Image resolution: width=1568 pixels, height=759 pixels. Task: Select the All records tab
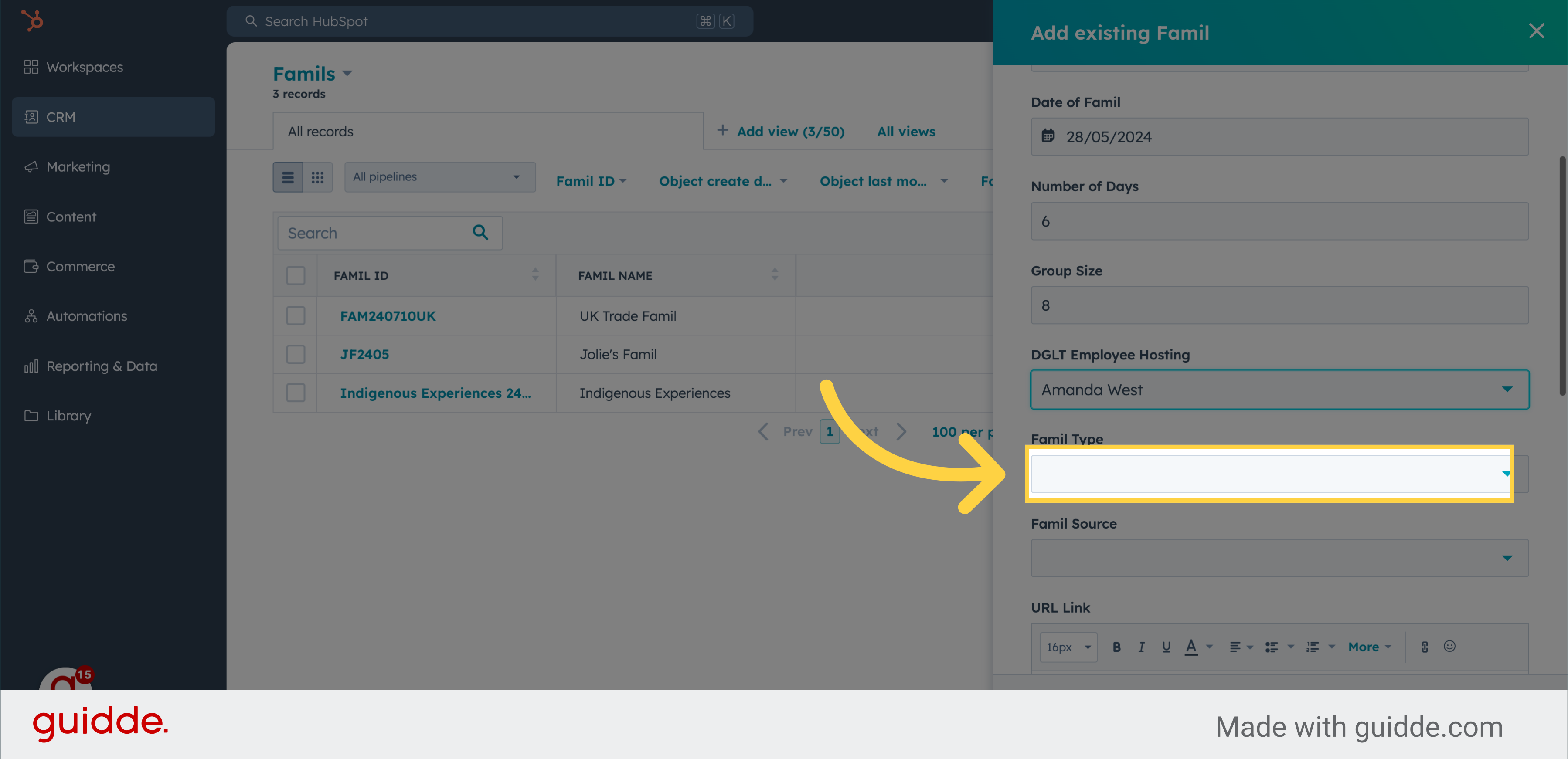coord(320,132)
